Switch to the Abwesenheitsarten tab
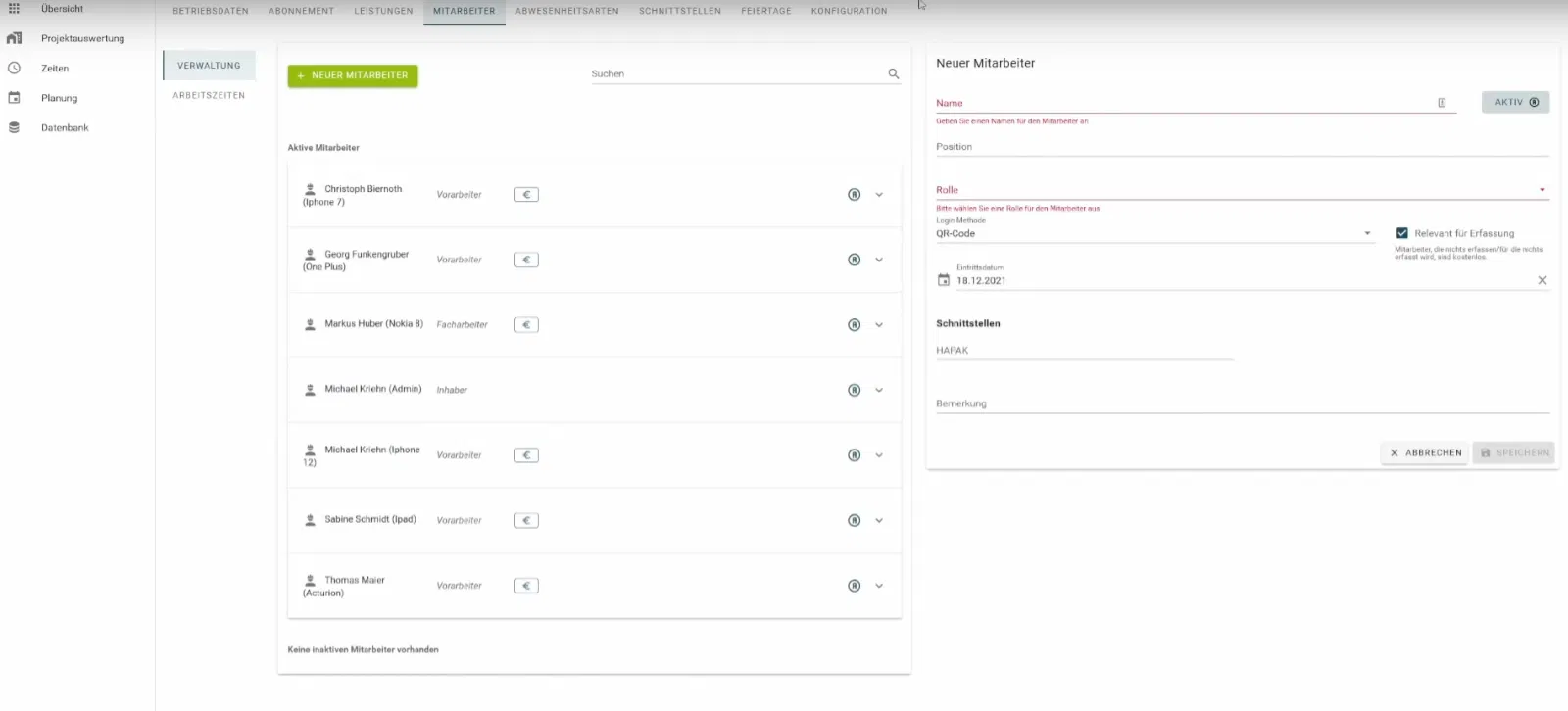 [x=566, y=11]
